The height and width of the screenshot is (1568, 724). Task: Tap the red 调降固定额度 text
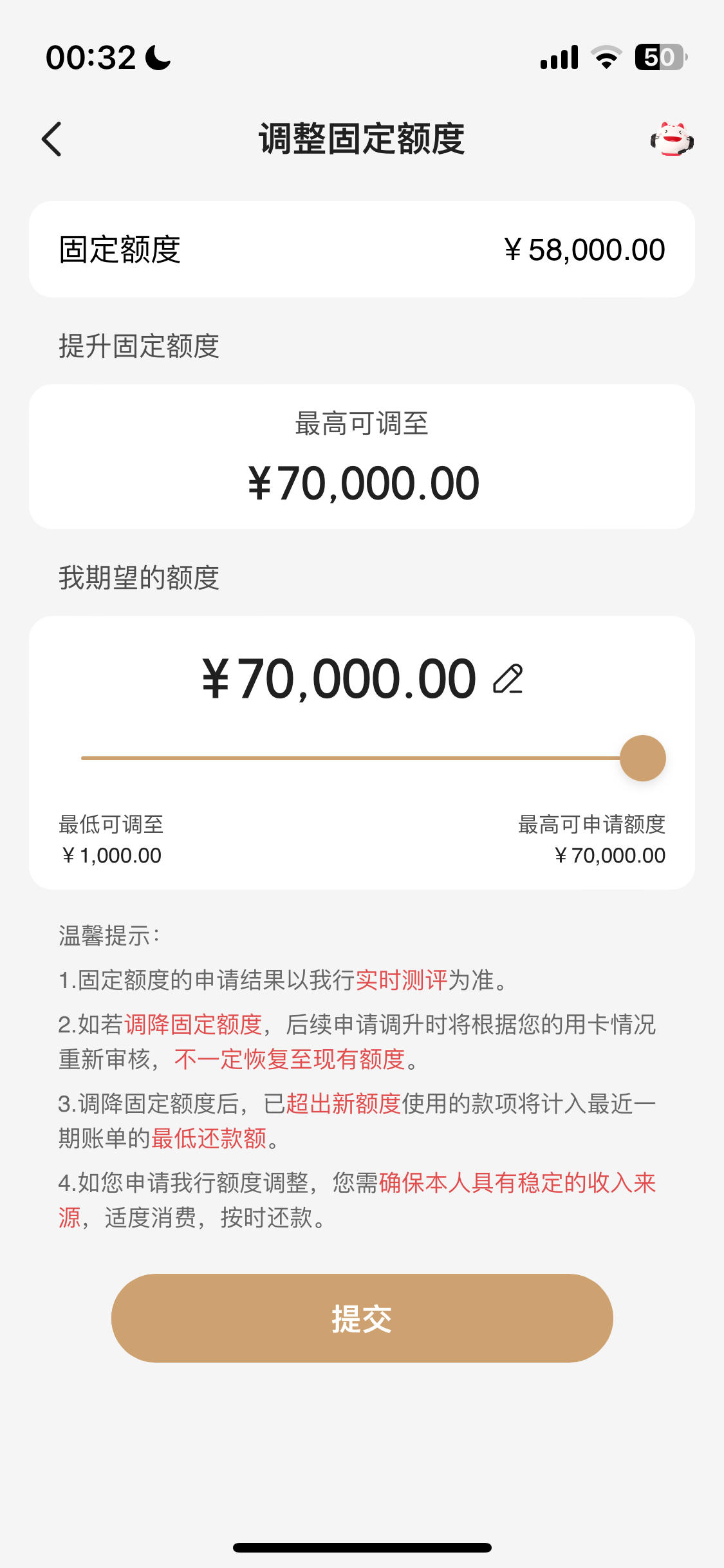193,1023
